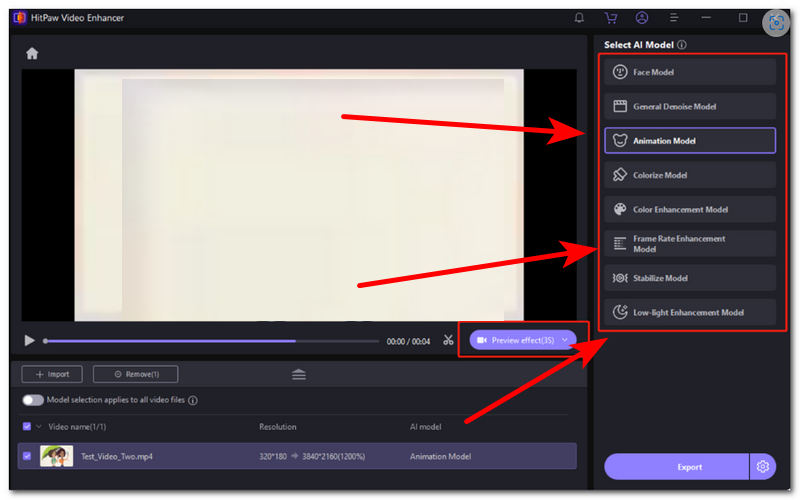
Task: Click the screenshot capture icon
Action: click(x=776, y=22)
